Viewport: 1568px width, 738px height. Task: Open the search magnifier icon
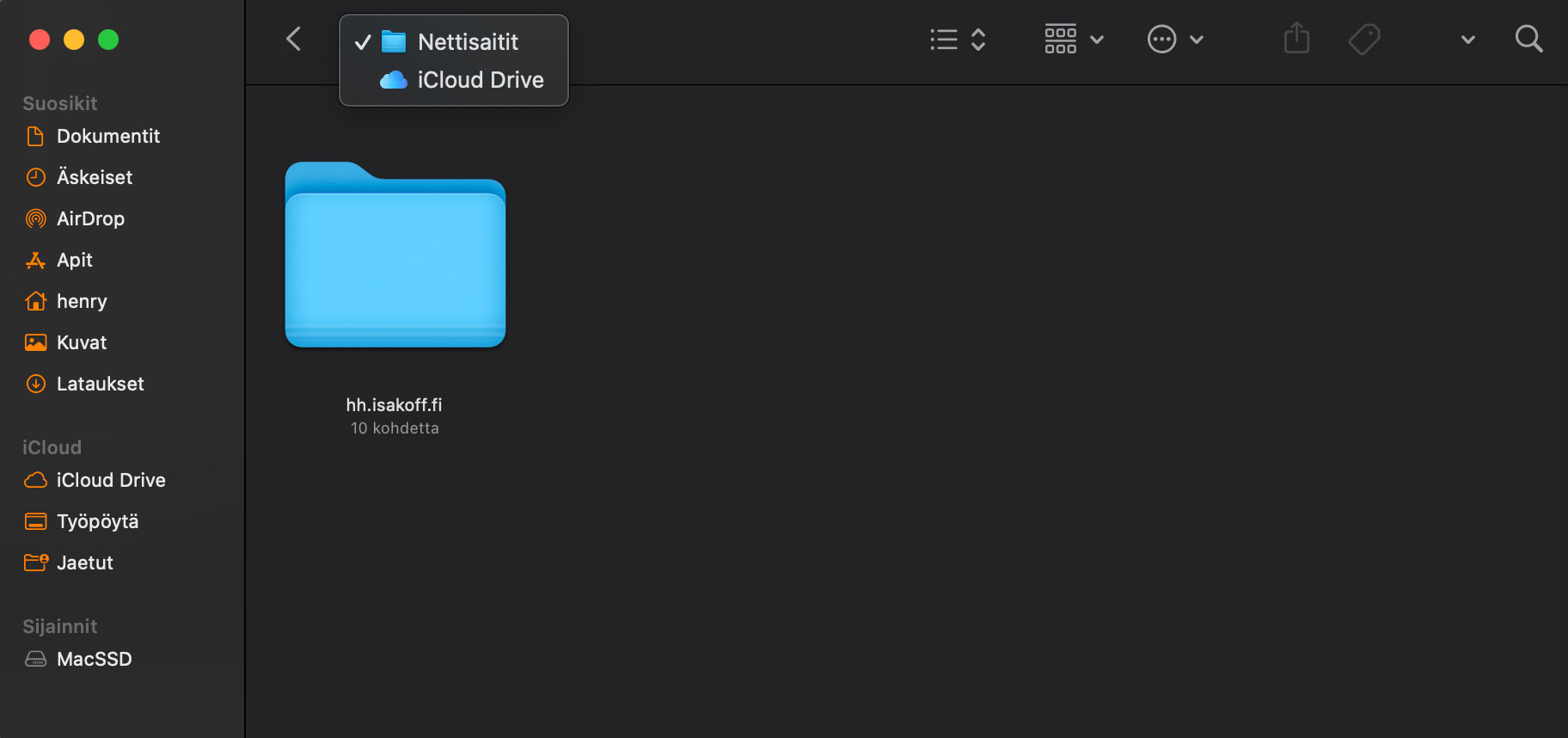click(1528, 39)
